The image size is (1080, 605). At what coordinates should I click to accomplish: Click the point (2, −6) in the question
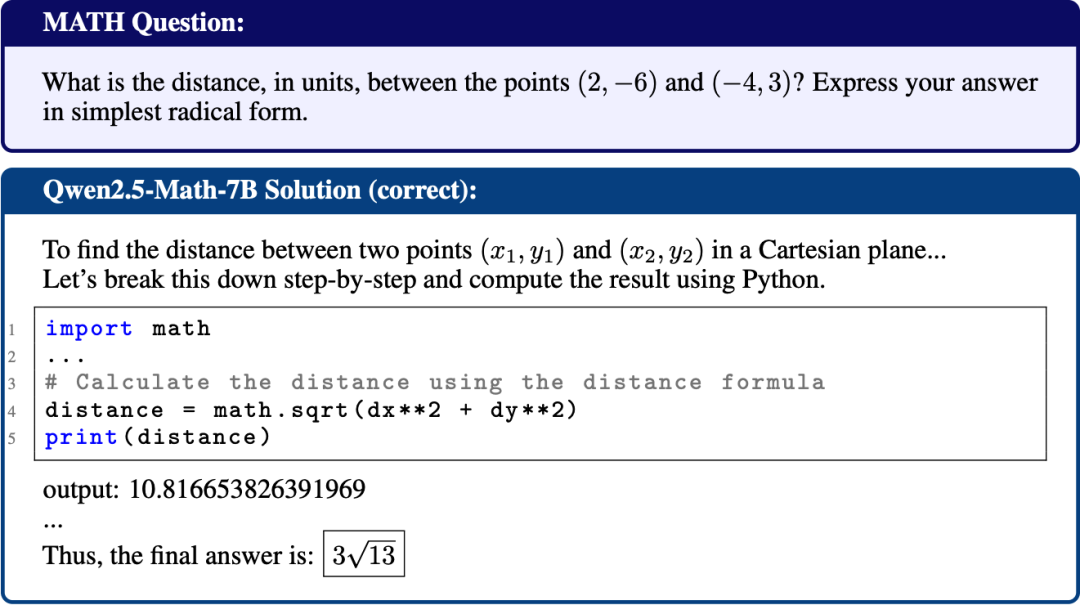pos(617,83)
